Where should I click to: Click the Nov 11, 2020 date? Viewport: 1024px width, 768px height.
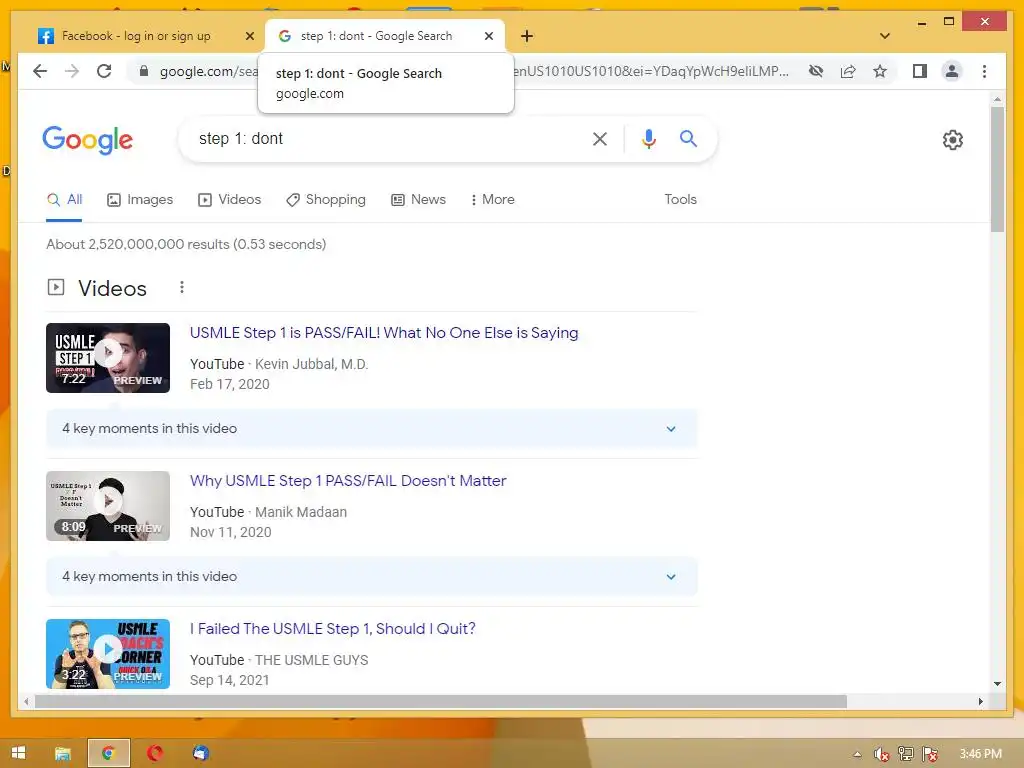tap(231, 532)
